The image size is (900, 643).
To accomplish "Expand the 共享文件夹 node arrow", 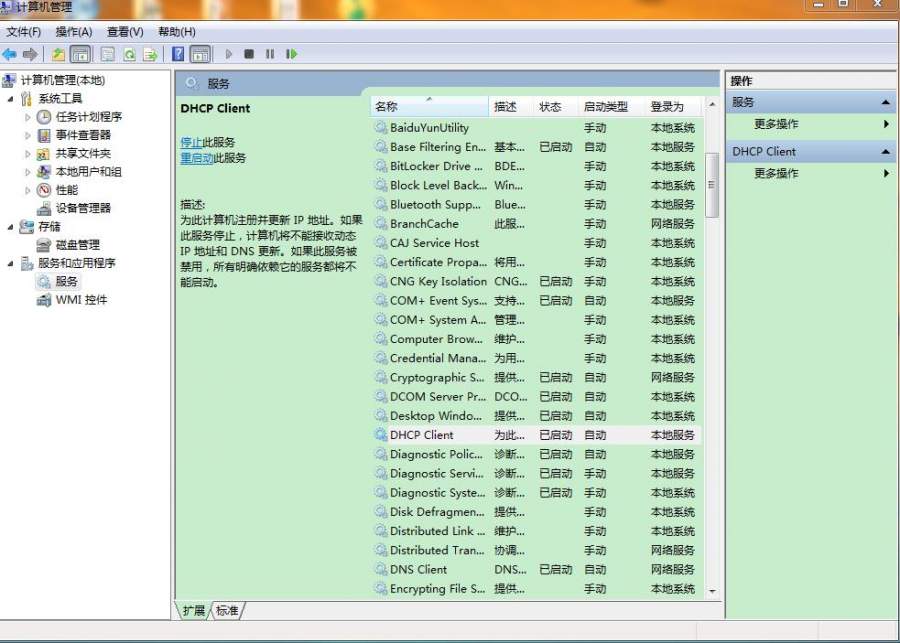I will pyautogui.click(x=28, y=154).
